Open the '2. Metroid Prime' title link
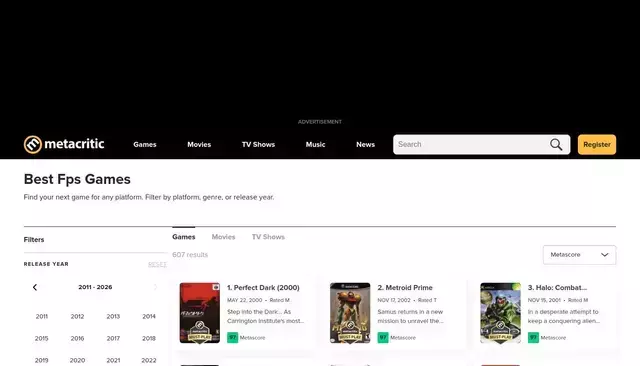 (x=405, y=288)
